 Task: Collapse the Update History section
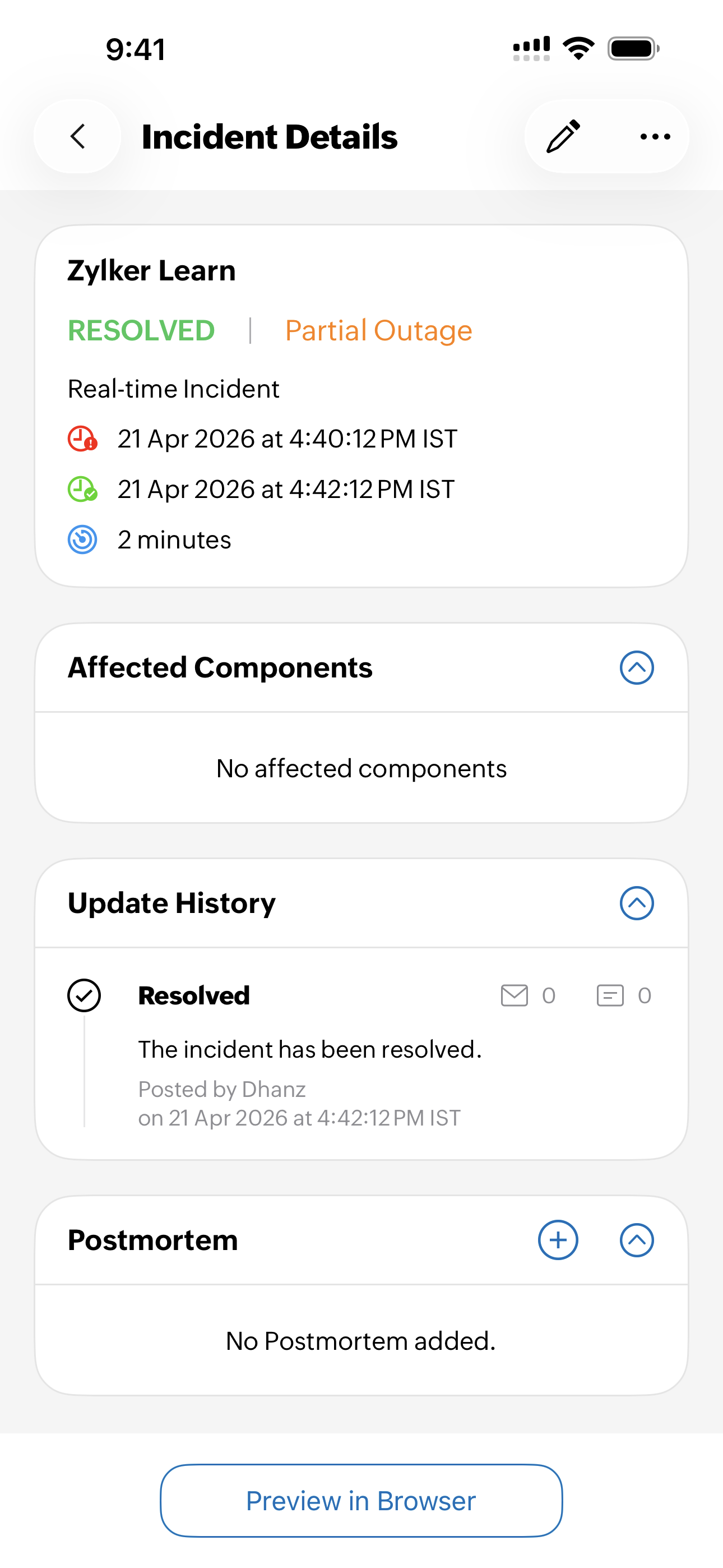click(637, 903)
